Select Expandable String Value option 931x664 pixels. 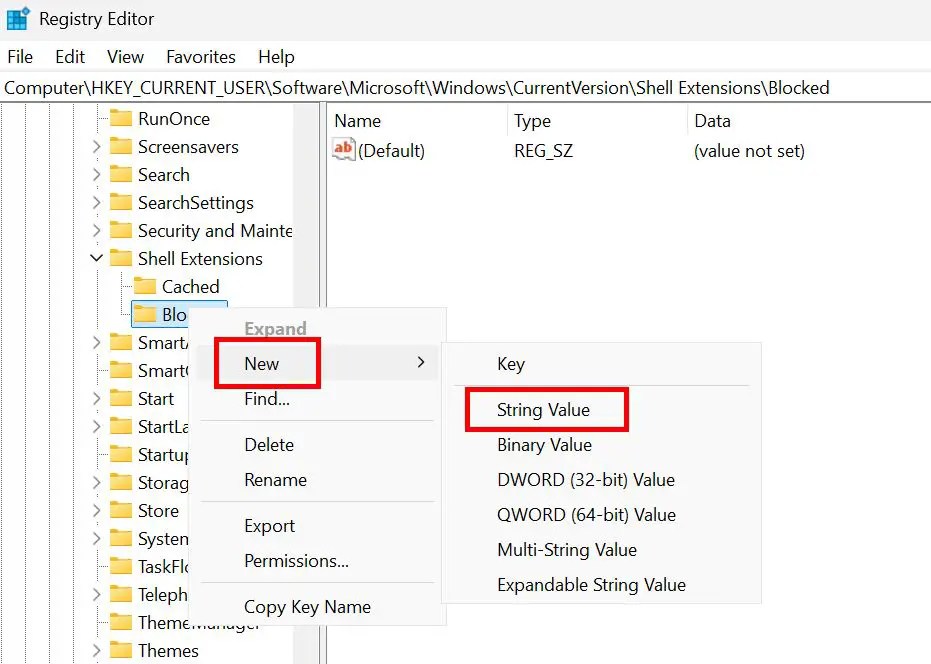pos(601,585)
